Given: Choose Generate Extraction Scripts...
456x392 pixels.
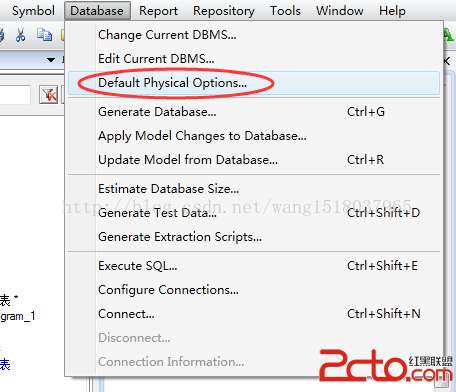Looking at the screenshot, I should (x=254, y=237).
